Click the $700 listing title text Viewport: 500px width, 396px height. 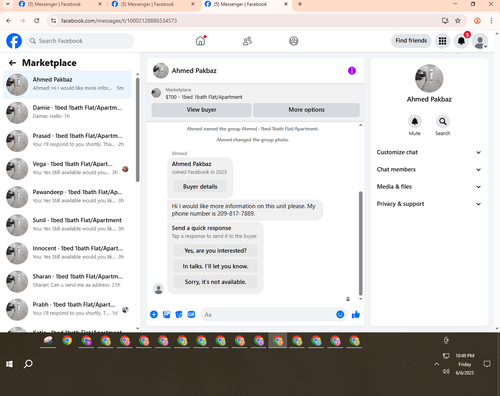pos(204,97)
